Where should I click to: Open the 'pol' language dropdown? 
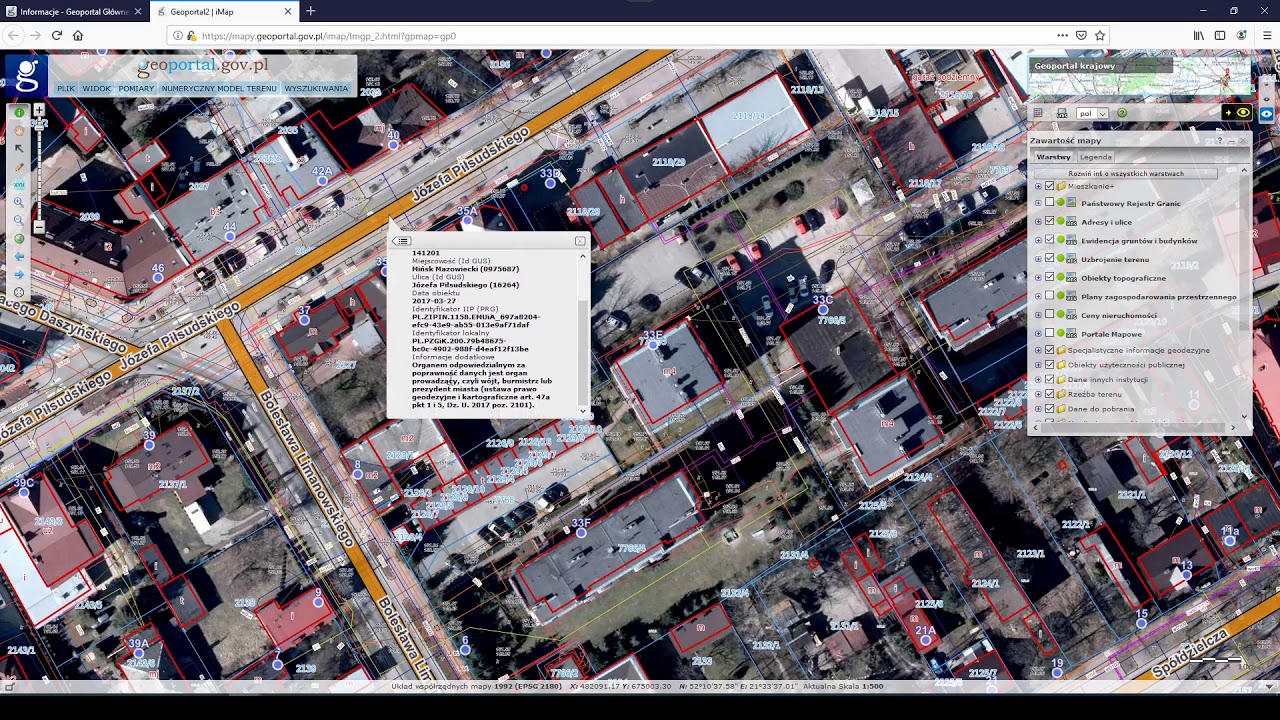(x=1092, y=113)
